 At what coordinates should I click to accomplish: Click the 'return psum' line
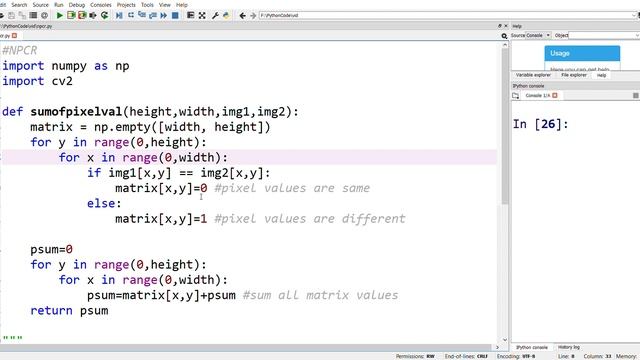(x=69, y=311)
